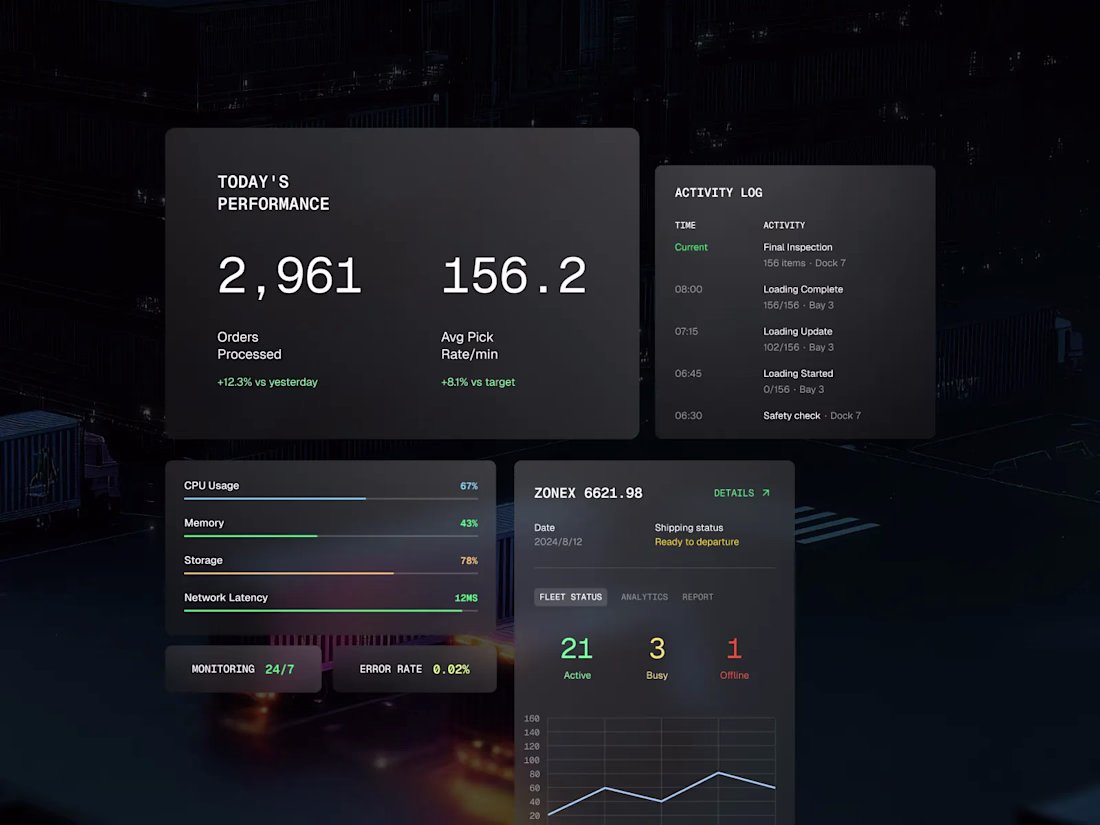1100x825 pixels.
Task: Open the REPORT tab
Action: (697, 597)
